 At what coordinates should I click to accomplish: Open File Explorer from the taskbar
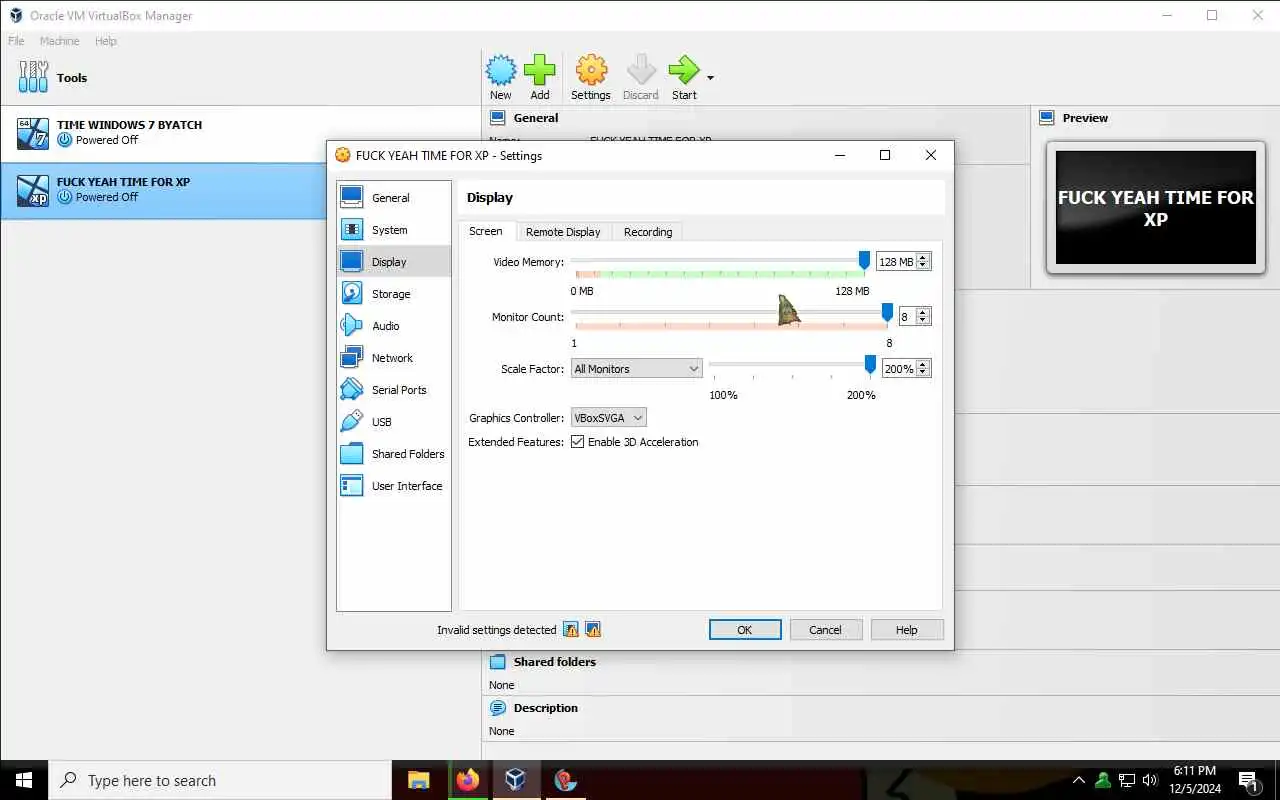click(x=419, y=780)
